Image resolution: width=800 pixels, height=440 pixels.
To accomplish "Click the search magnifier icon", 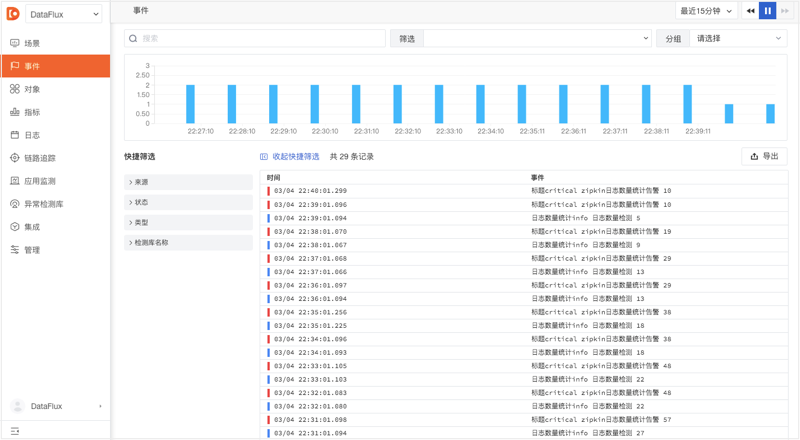I will tap(133, 38).
